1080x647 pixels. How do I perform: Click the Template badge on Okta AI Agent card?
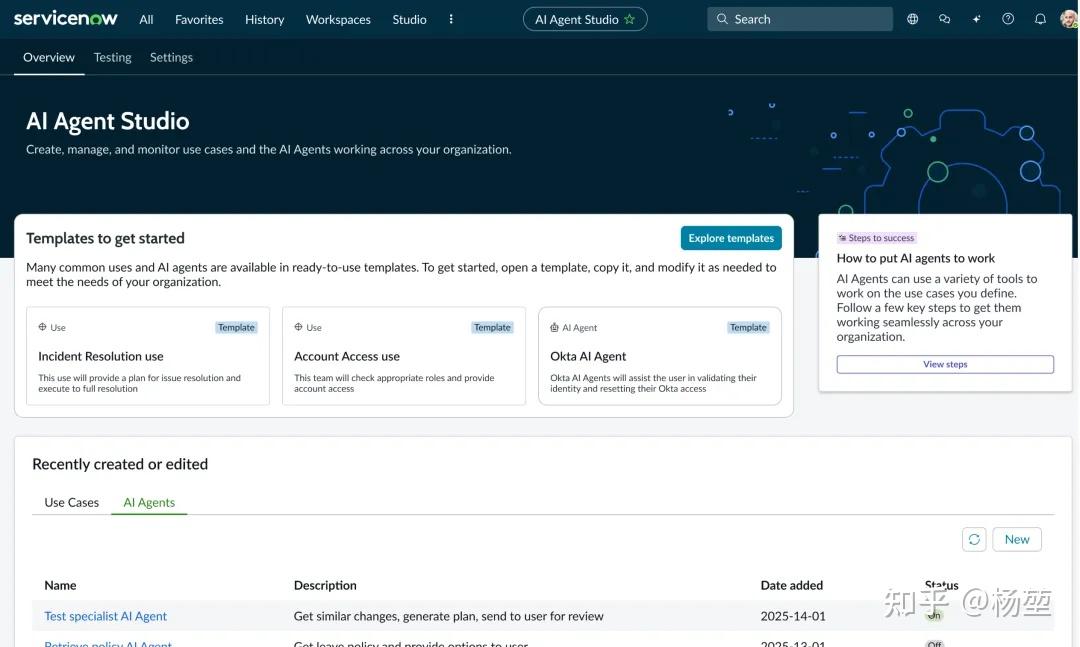(748, 327)
